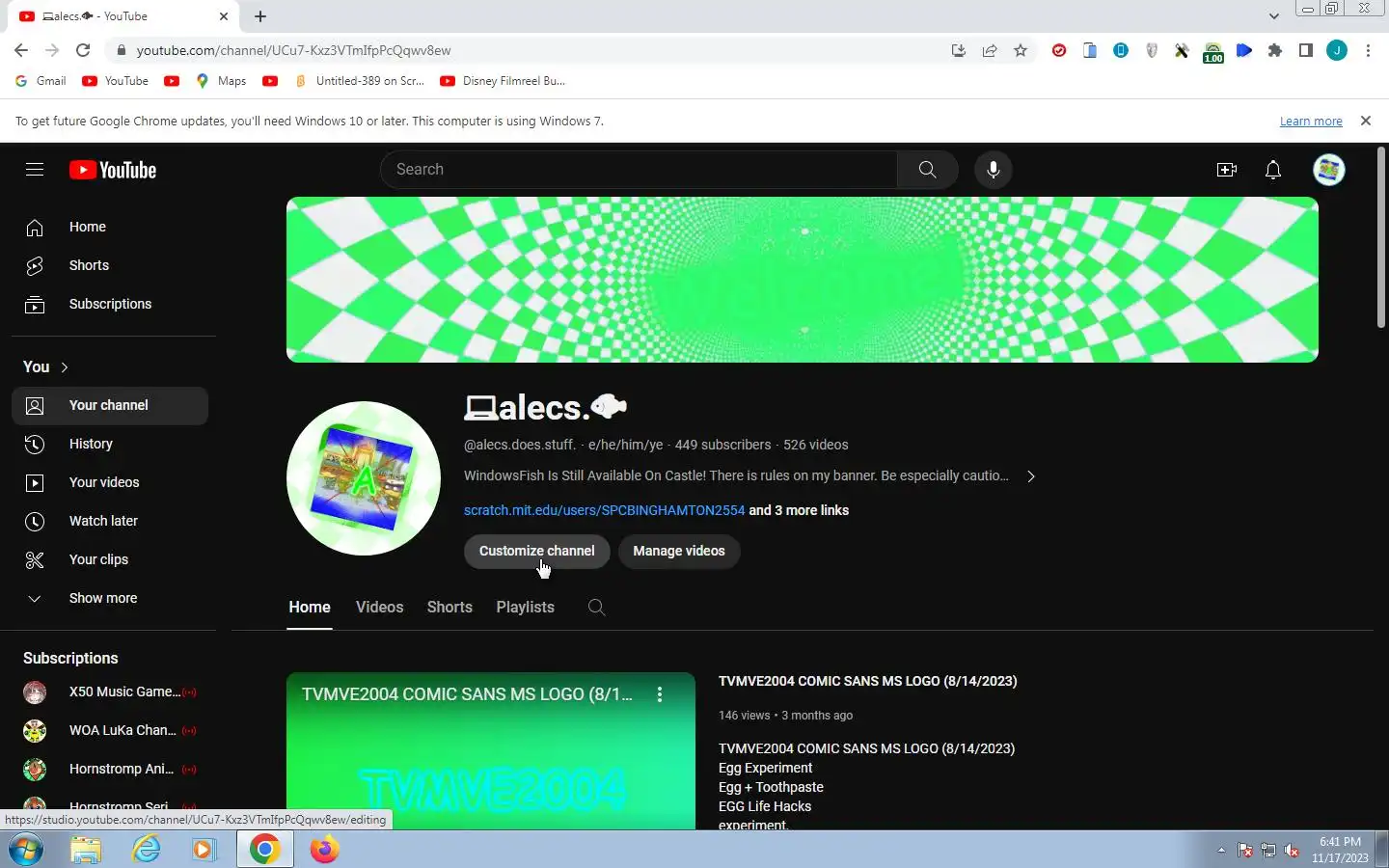Go to Home in the sidebar
Screen dimensions: 1389x868
tap(110, 227)
